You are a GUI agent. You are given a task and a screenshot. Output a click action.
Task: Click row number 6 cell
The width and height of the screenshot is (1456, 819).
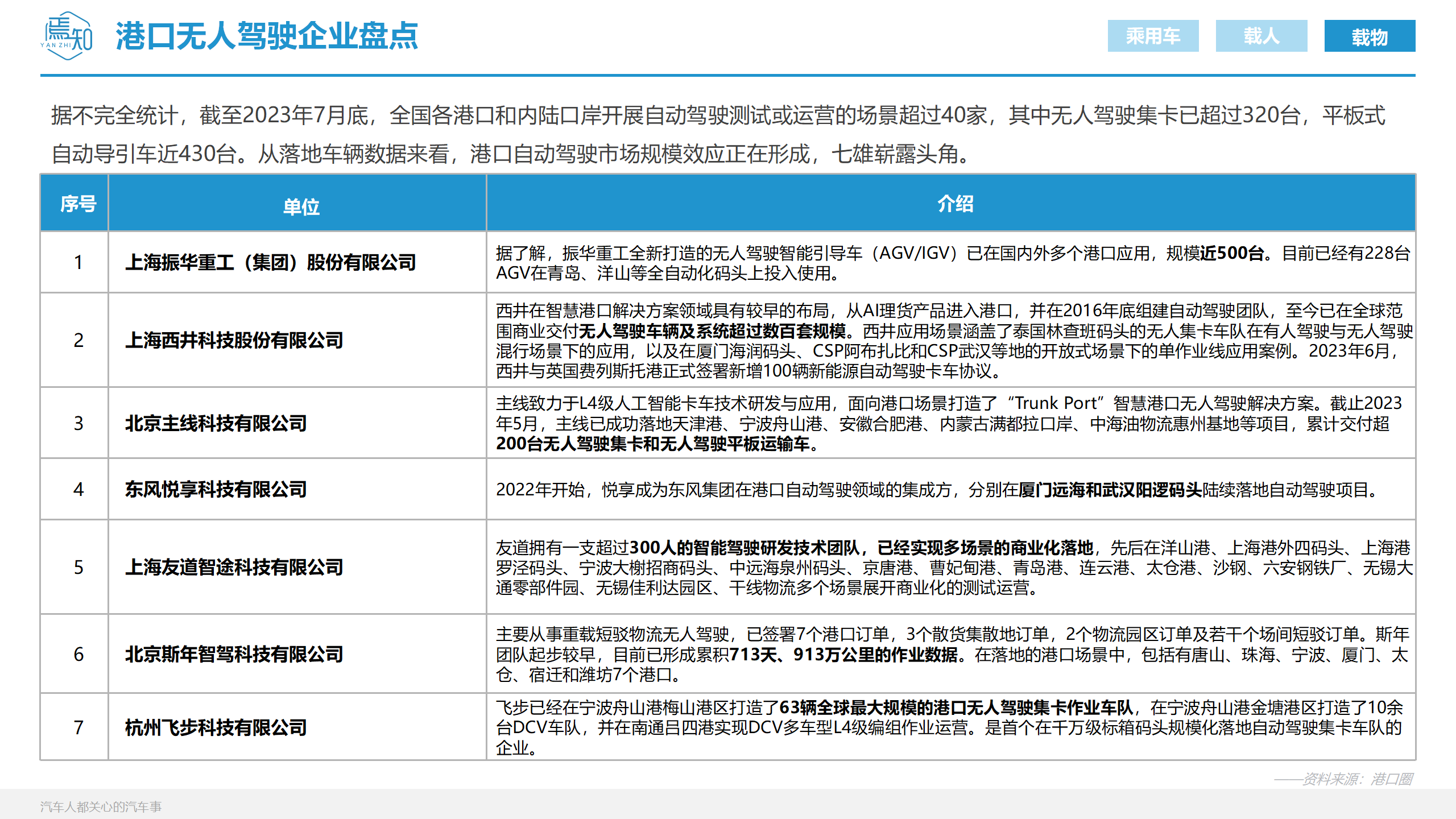(75, 654)
